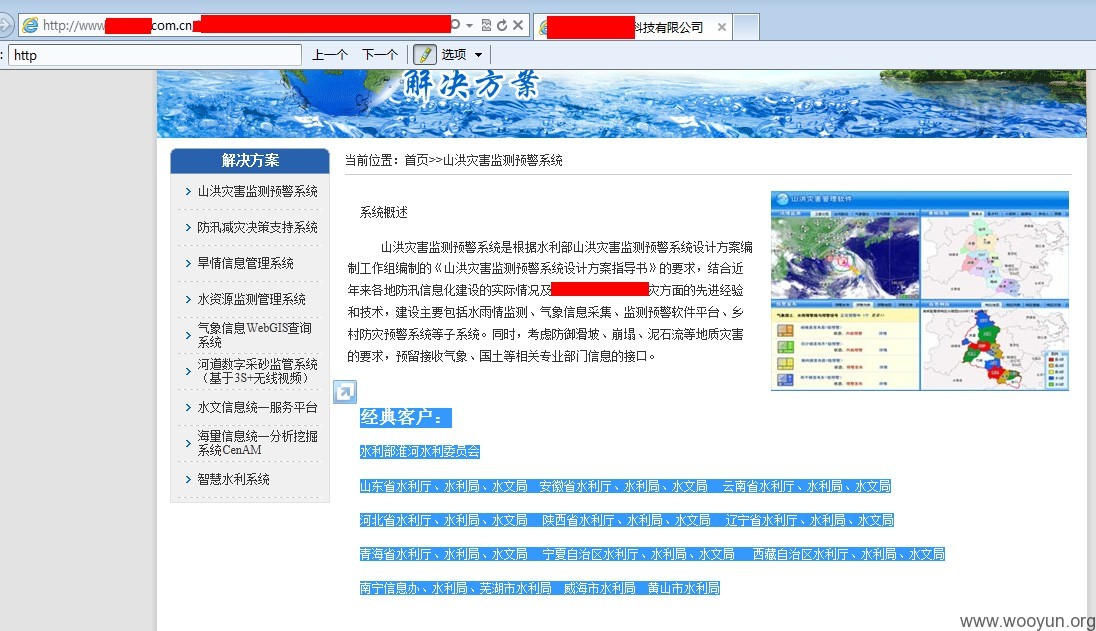Open the address bar autocomplete dropdown arrow

pos(470,26)
